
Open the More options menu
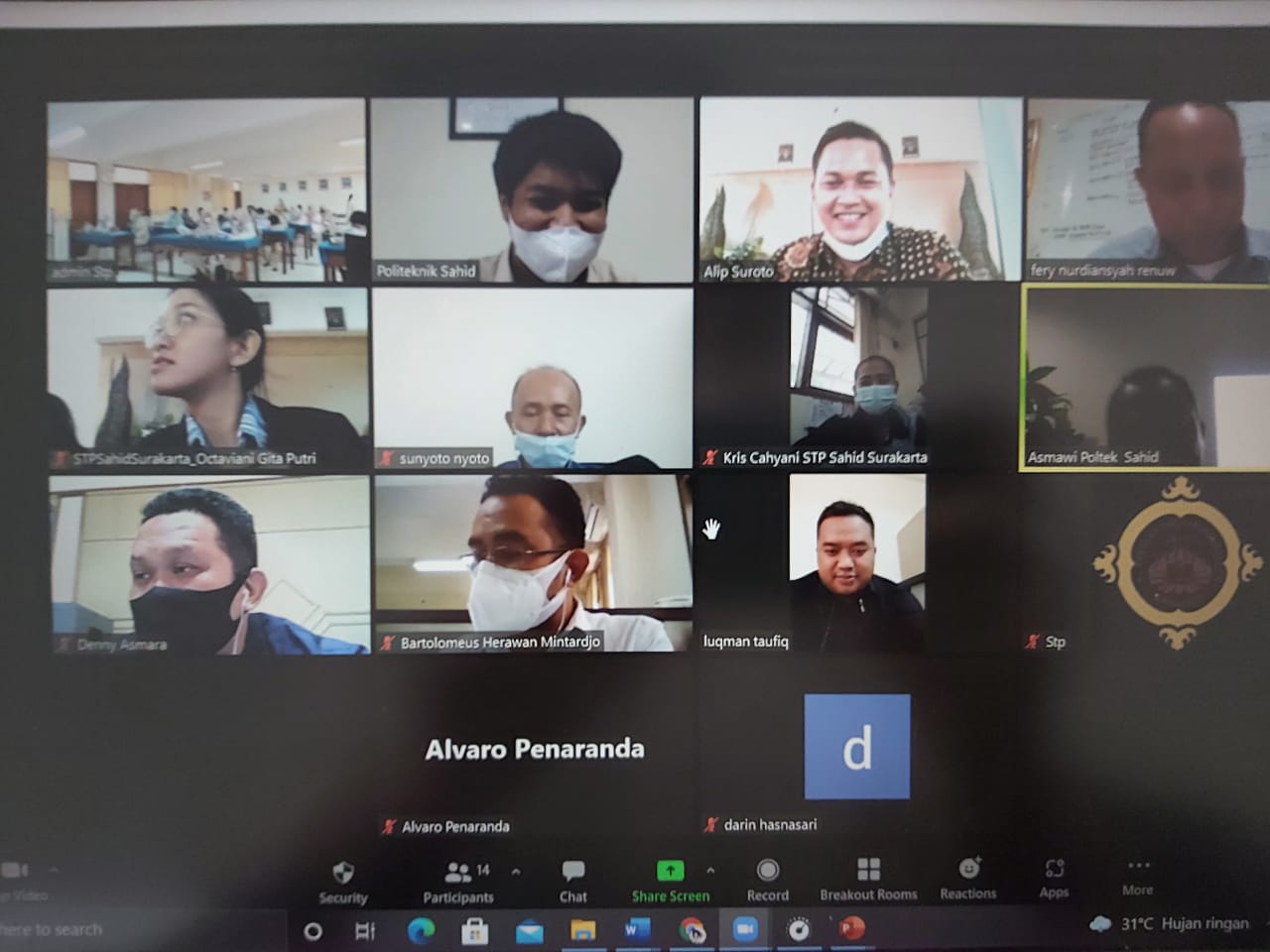1138,878
